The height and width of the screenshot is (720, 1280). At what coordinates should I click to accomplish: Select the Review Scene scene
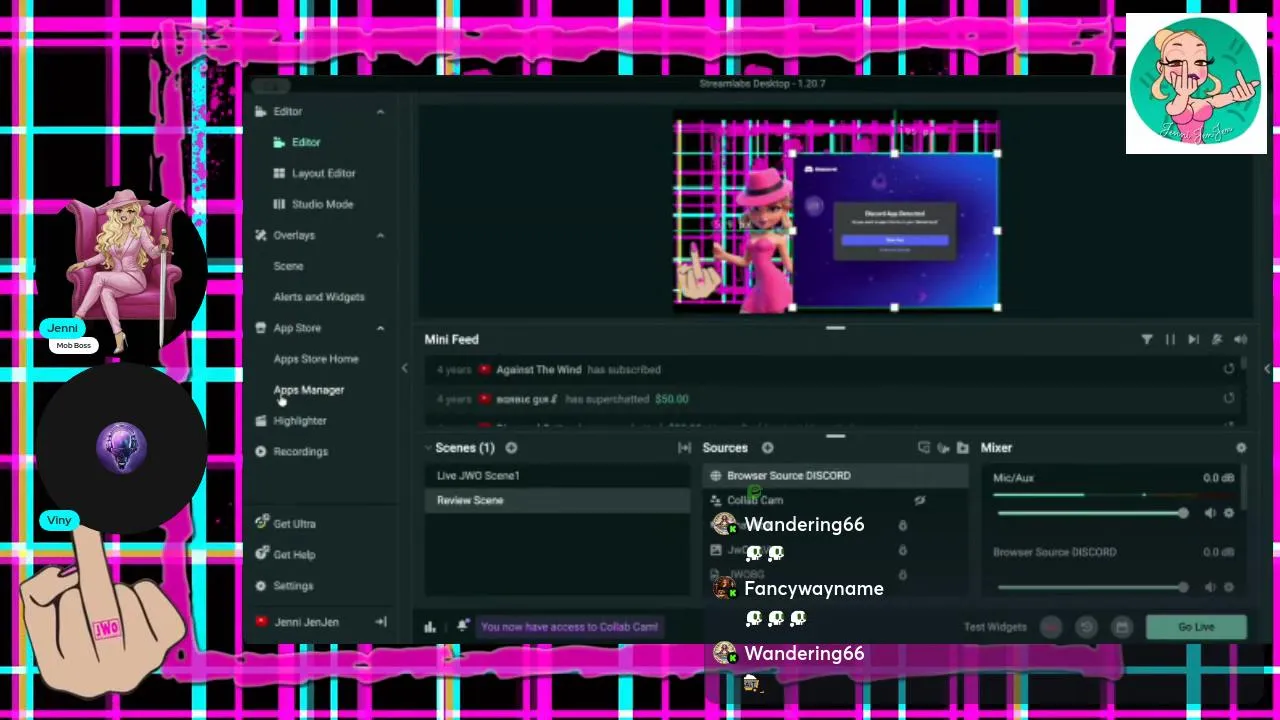558,500
